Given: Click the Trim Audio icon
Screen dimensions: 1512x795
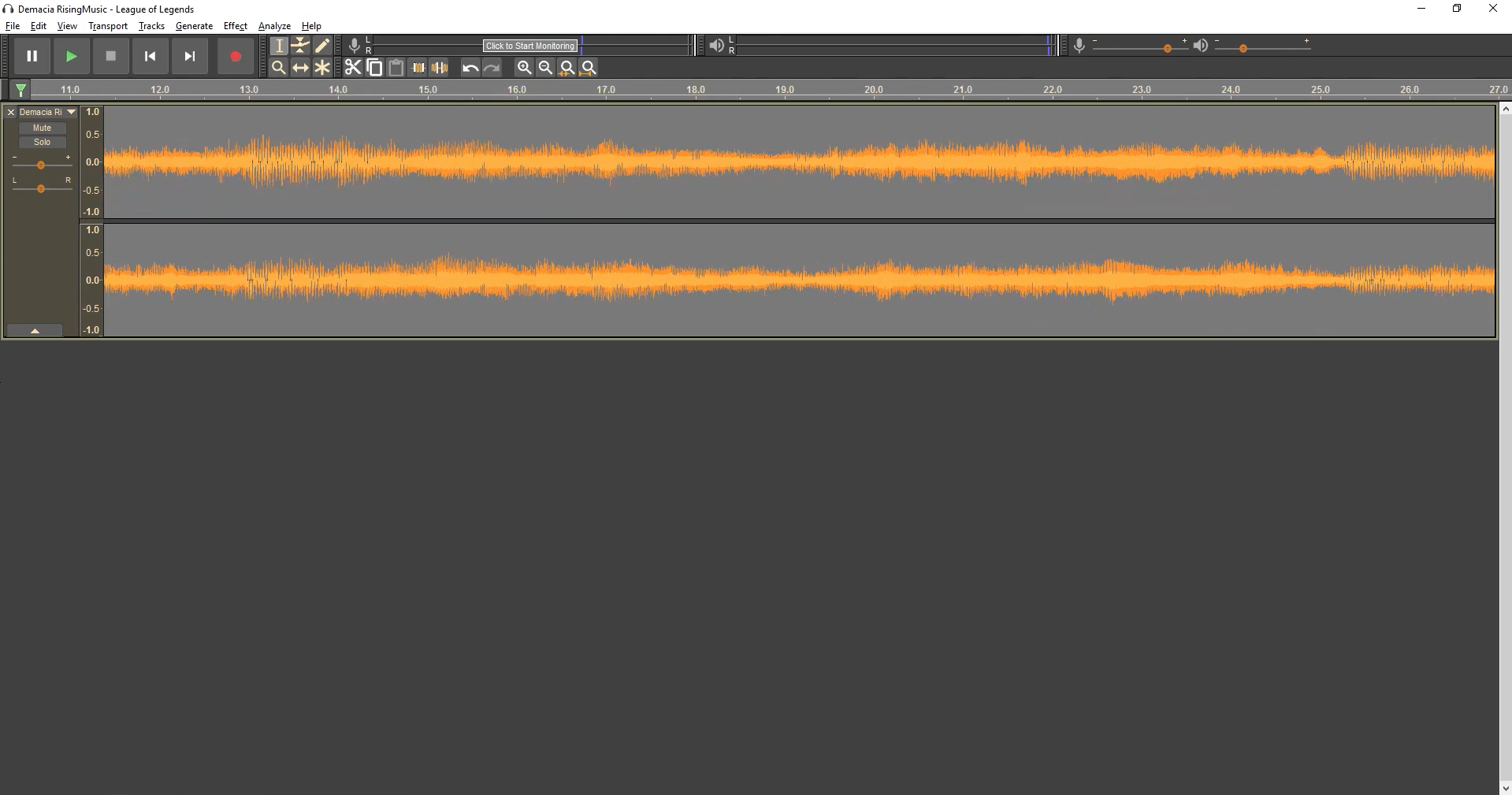Looking at the screenshot, I should [418, 68].
